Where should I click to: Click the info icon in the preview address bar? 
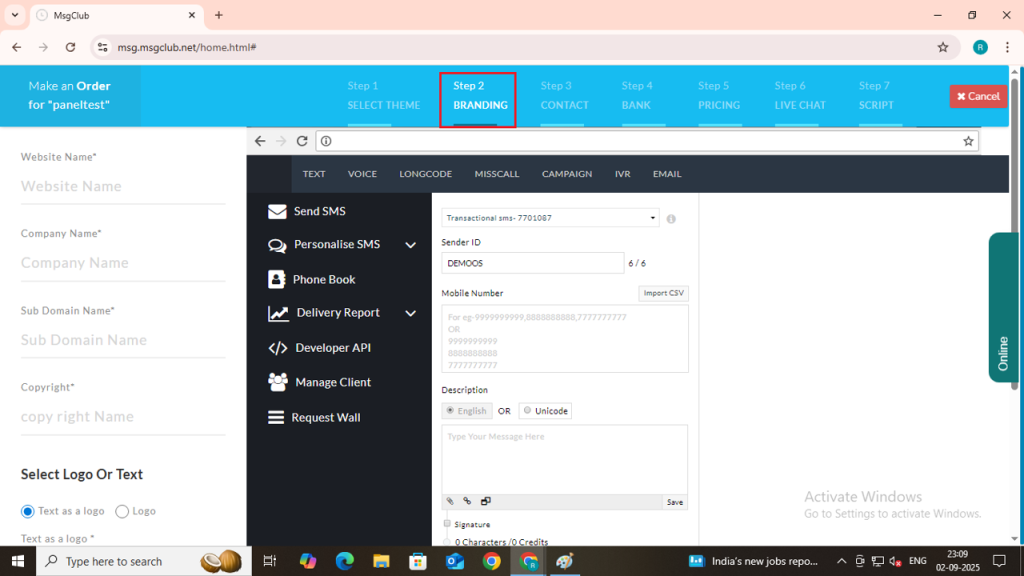pyautogui.click(x=327, y=141)
